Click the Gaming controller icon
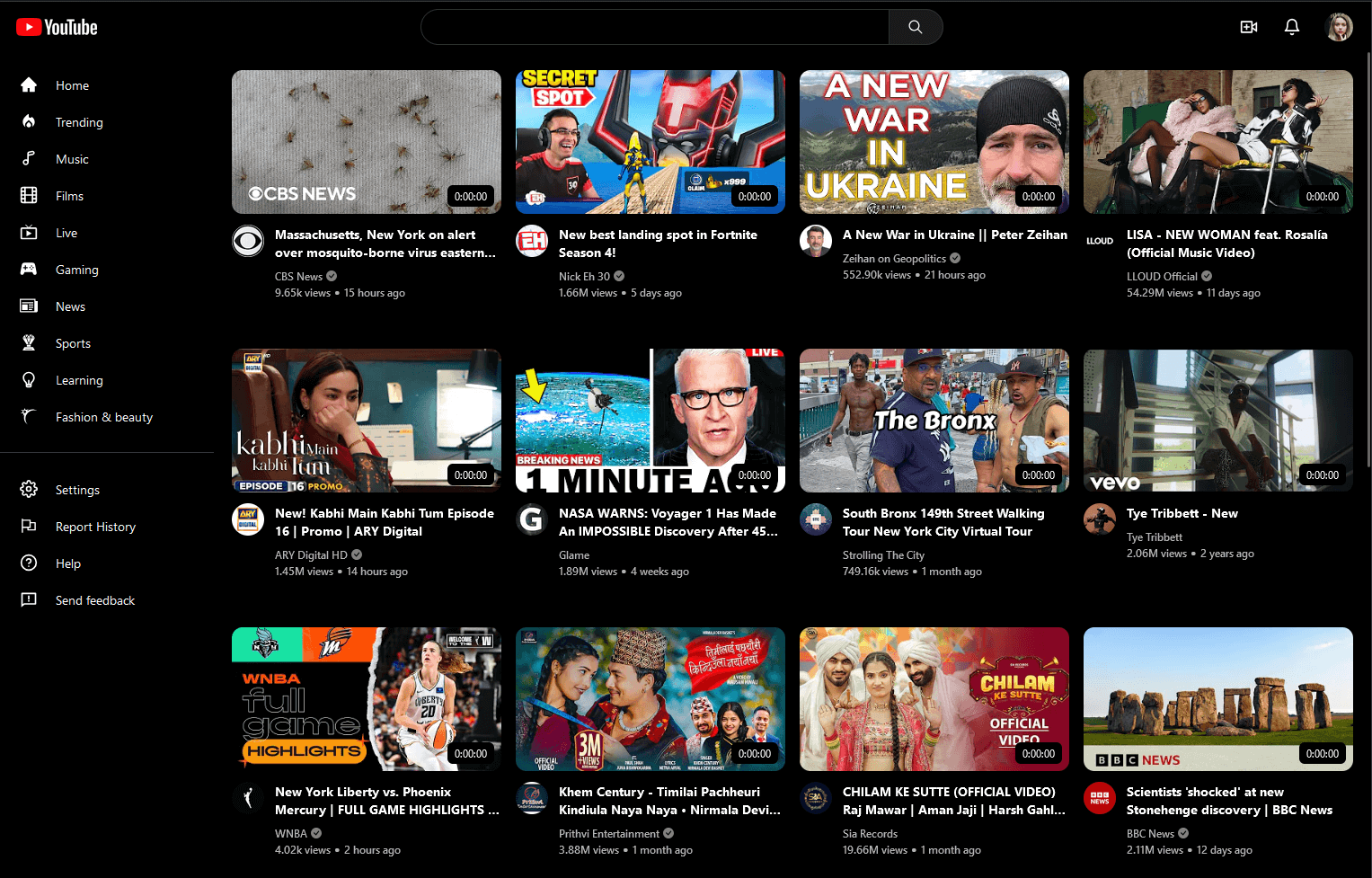 point(29,270)
